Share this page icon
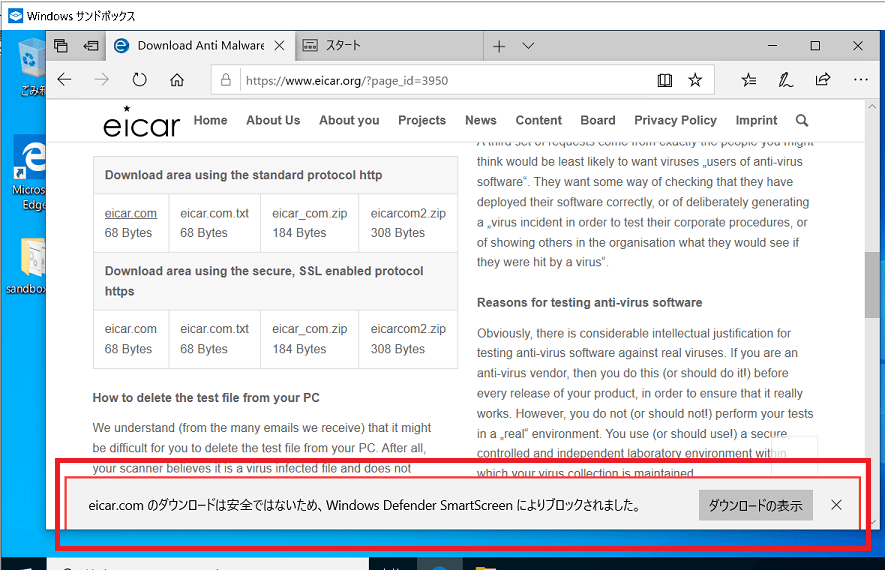Image resolution: width=885 pixels, height=570 pixels. coord(823,80)
